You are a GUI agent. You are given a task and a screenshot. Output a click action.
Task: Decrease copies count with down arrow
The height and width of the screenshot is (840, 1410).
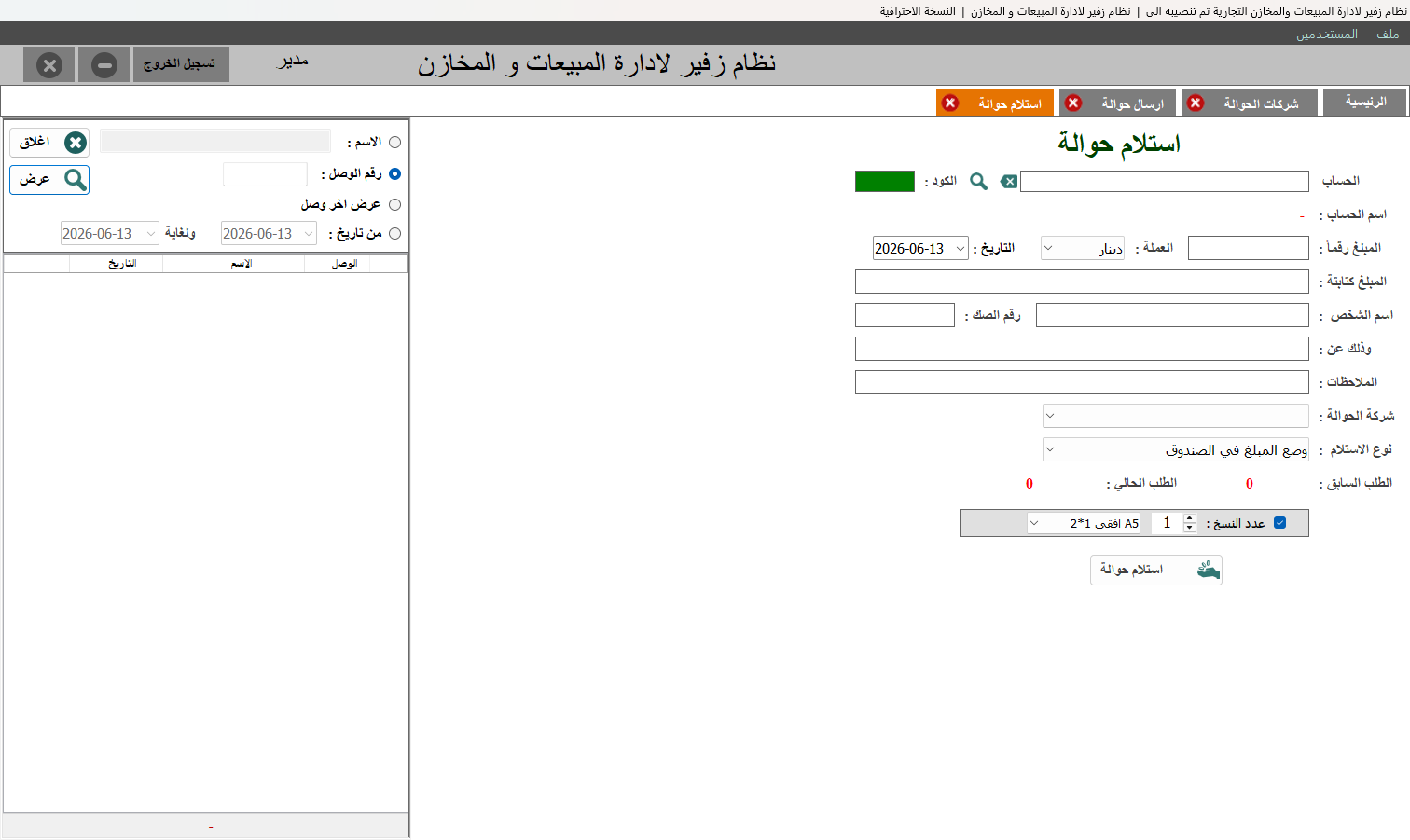click(1189, 528)
